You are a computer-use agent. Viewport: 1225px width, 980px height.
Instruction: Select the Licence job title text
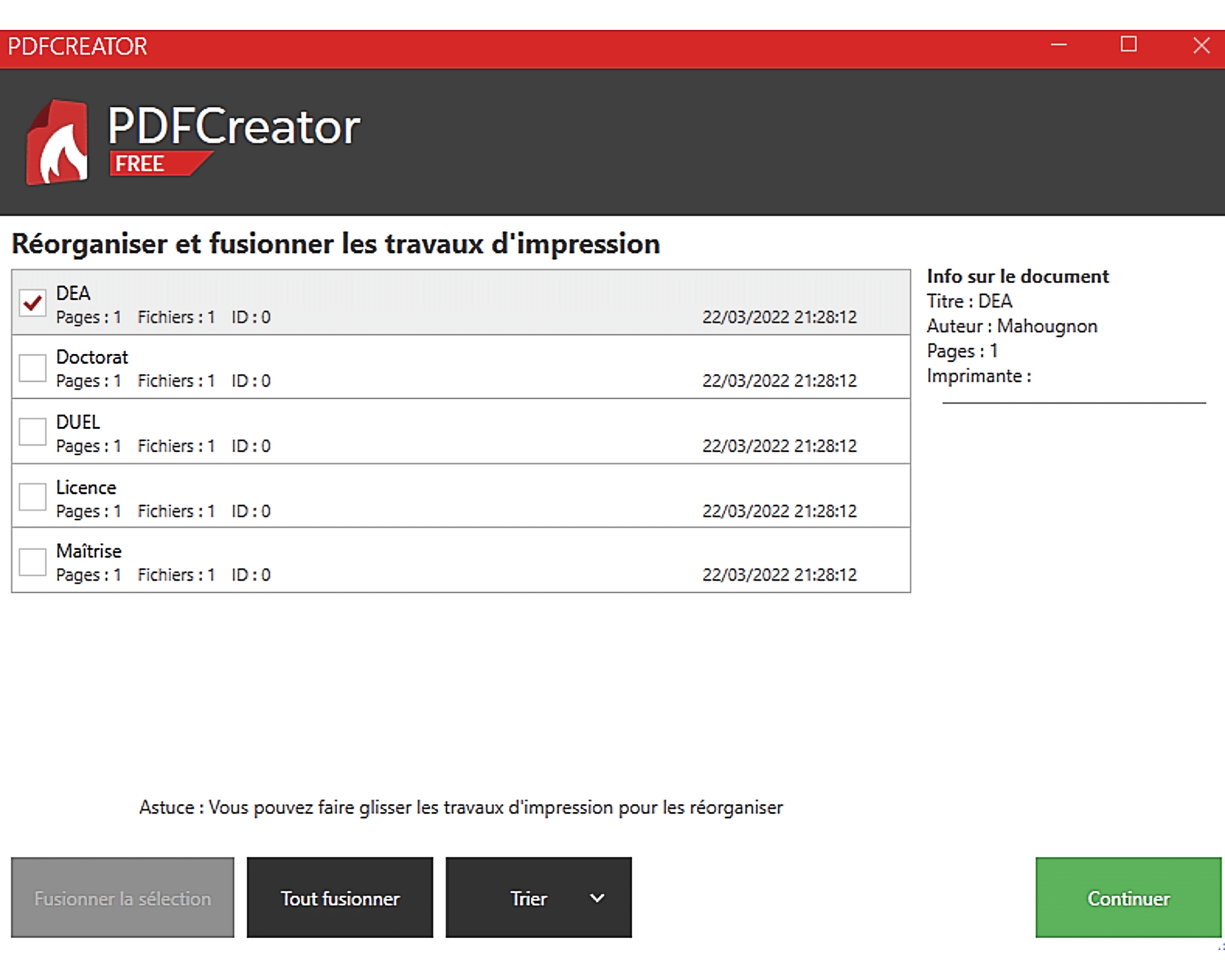(86, 488)
